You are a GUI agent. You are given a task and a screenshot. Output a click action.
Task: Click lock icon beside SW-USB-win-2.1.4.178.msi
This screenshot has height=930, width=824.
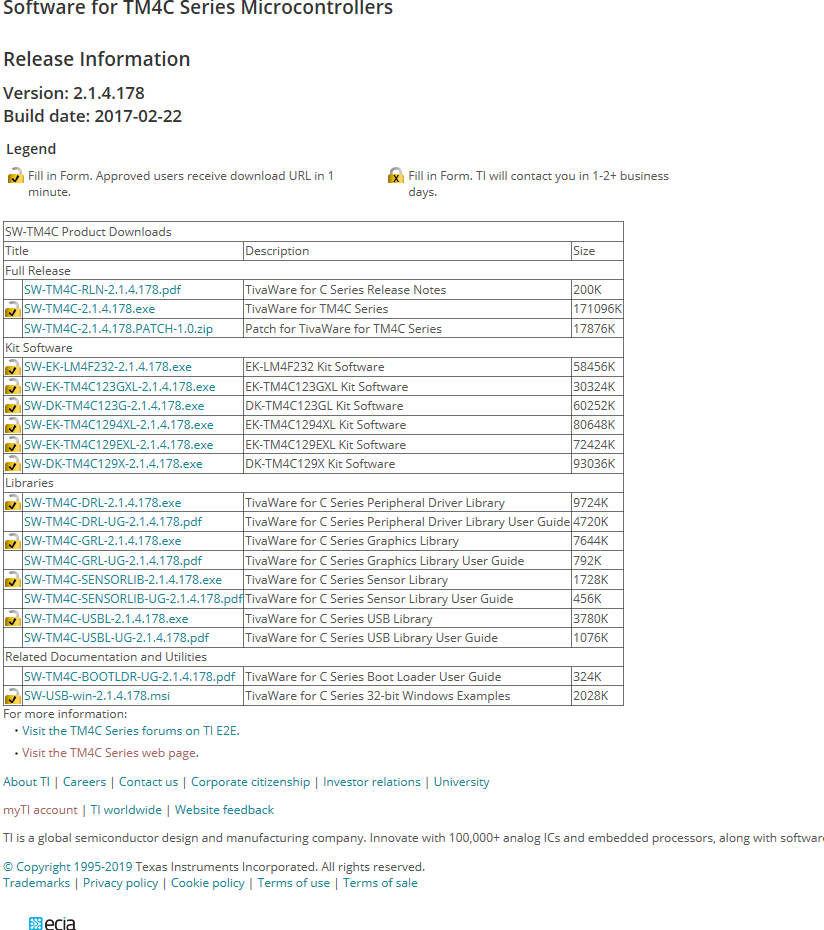(x=12, y=696)
